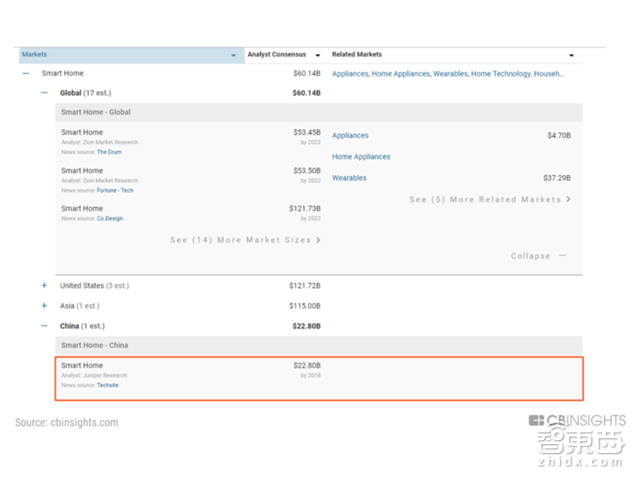Select the Appliances related market link
Image resolution: width=640 pixels, height=480 pixels.
click(350, 135)
